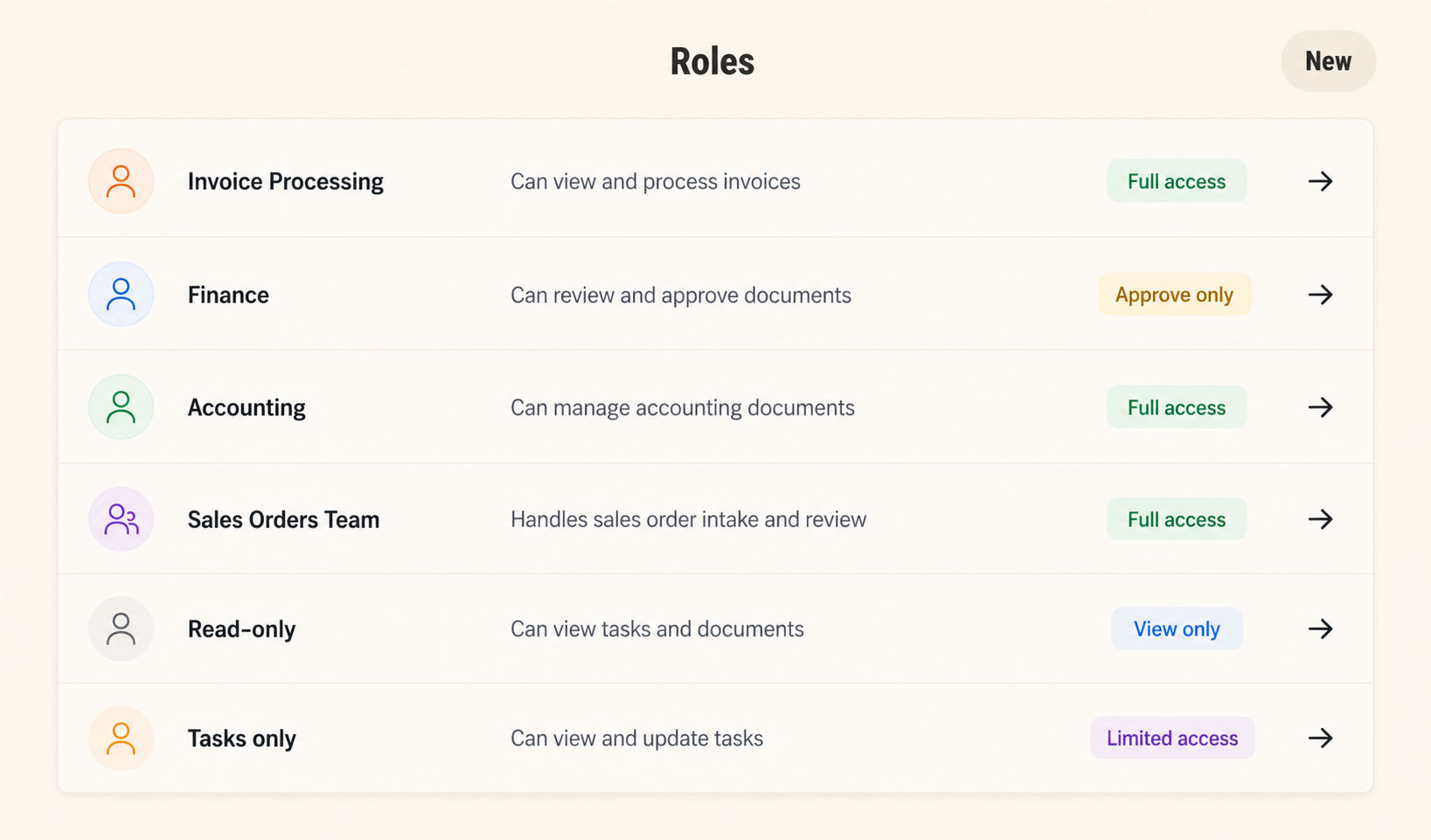
Task: Open the Finance role via its arrow
Action: point(1321,295)
